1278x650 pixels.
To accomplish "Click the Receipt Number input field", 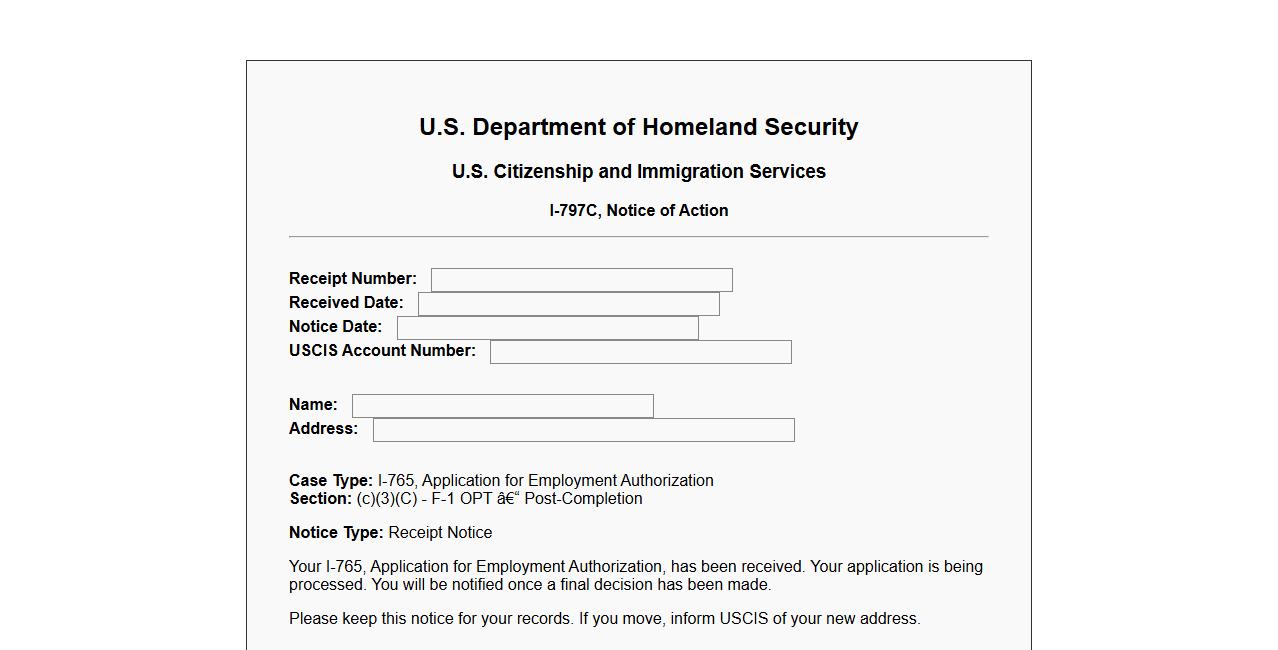I will click(581, 280).
